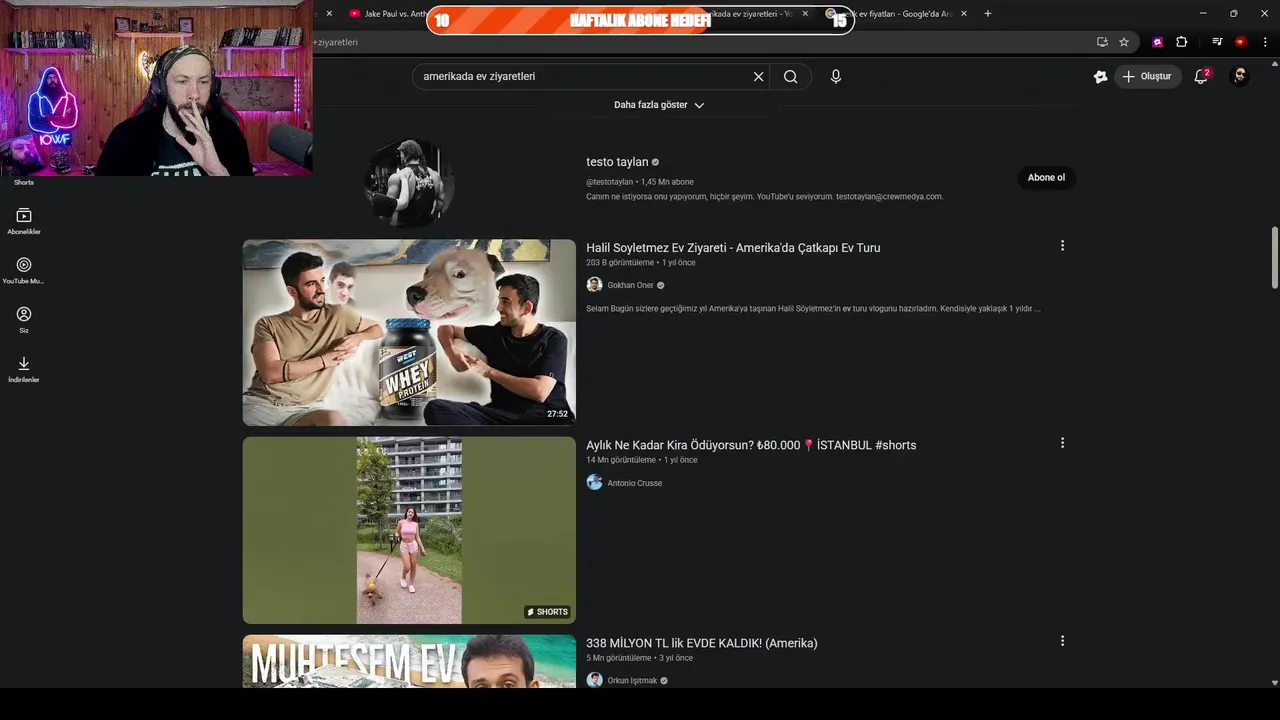Click the @testotaylan handle text
Image resolution: width=1280 pixels, height=720 pixels.
609,182
